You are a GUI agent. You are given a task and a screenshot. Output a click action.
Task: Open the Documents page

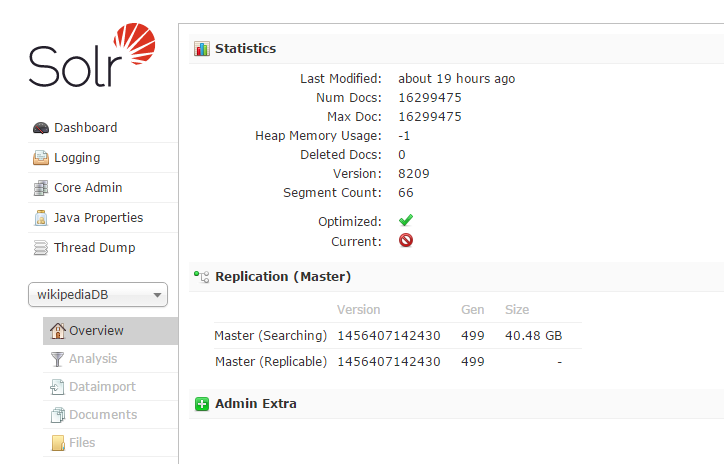103,415
